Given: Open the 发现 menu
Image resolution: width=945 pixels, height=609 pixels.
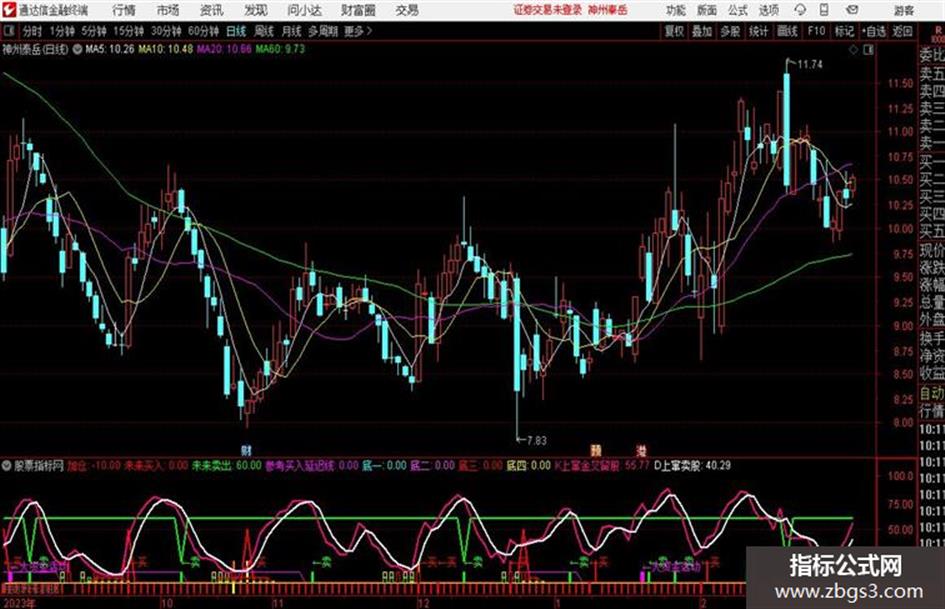Looking at the screenshot, I should point(256,10).
